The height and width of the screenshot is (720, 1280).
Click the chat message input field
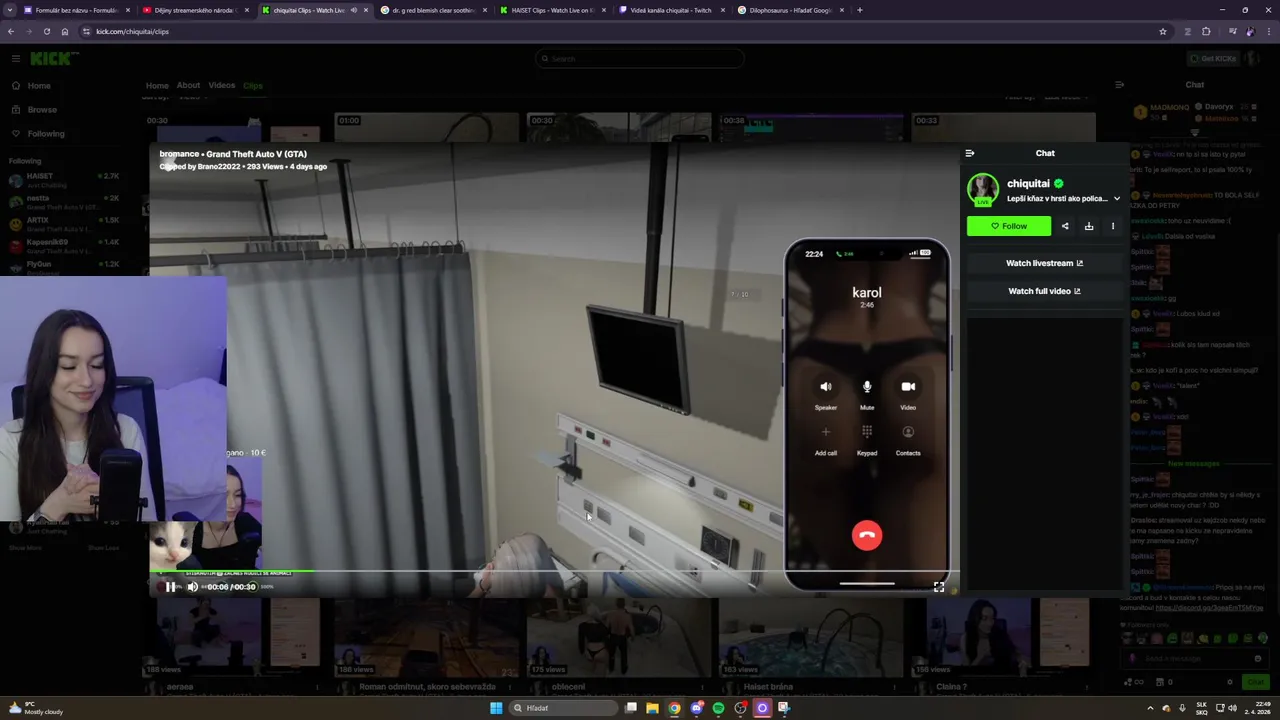point(1195,658)
